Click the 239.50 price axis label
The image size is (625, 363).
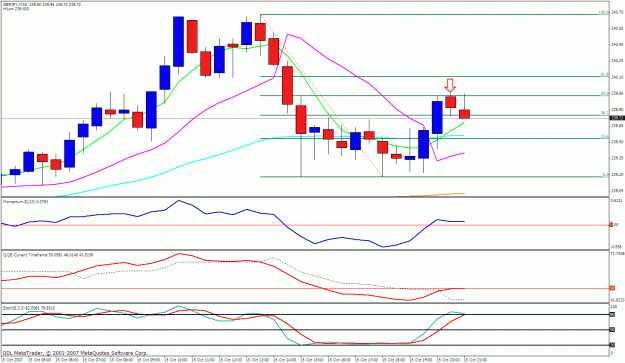pyautogui.click(x=617, y=142)
